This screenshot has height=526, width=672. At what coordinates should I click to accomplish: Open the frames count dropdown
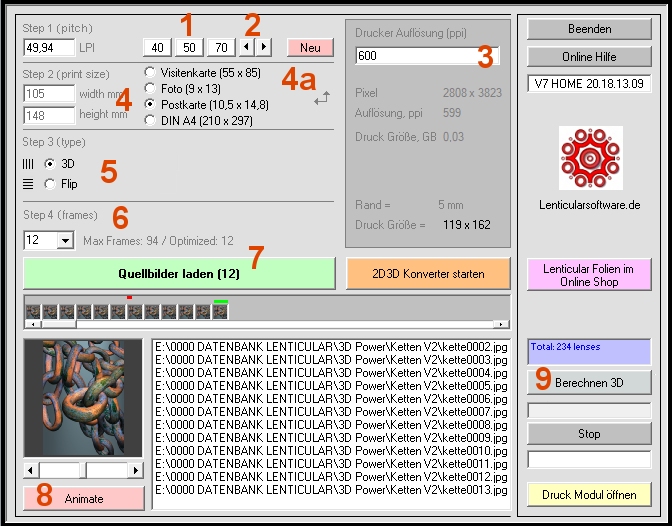click(x=65, y=240)
